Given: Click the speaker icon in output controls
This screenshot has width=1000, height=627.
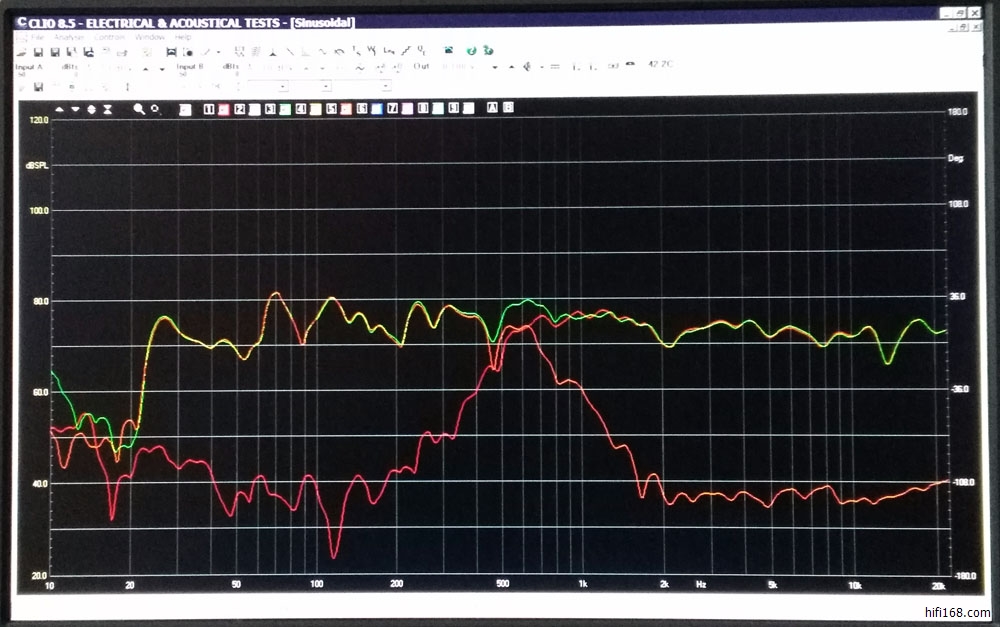Looking at the screenshot, I should point(512,67).
